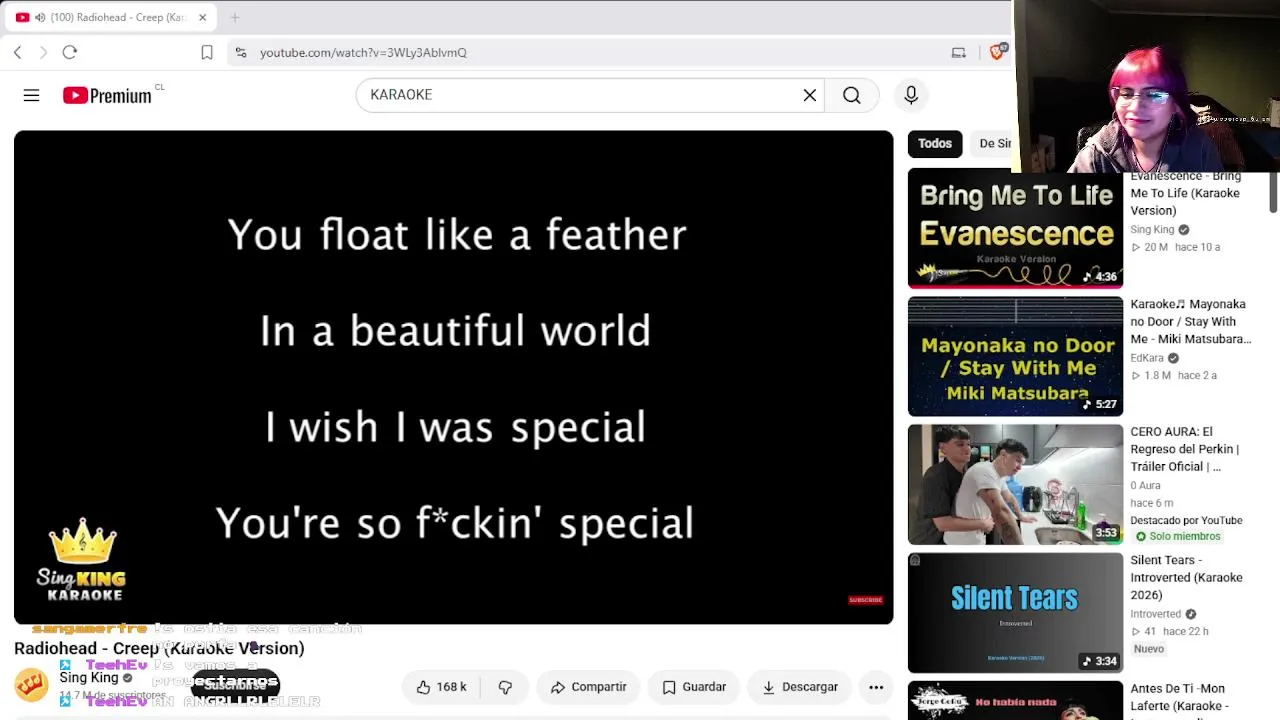Open more actions three-dot menu
The height and width of the screenshot is (720, 1280).
pos(876,687)
